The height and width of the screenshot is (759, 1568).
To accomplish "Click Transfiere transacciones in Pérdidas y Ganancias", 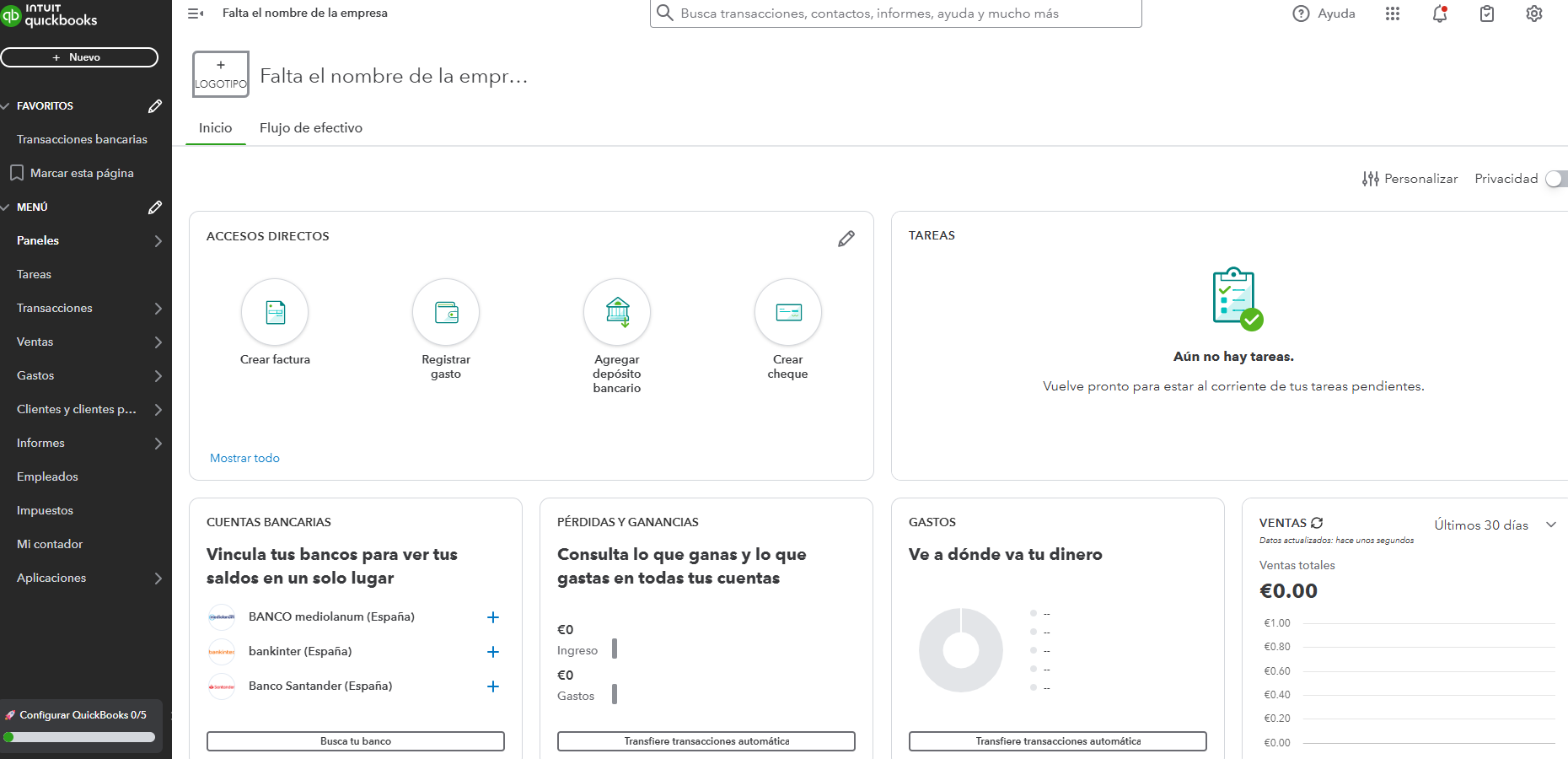I will [x=706, y=741].
